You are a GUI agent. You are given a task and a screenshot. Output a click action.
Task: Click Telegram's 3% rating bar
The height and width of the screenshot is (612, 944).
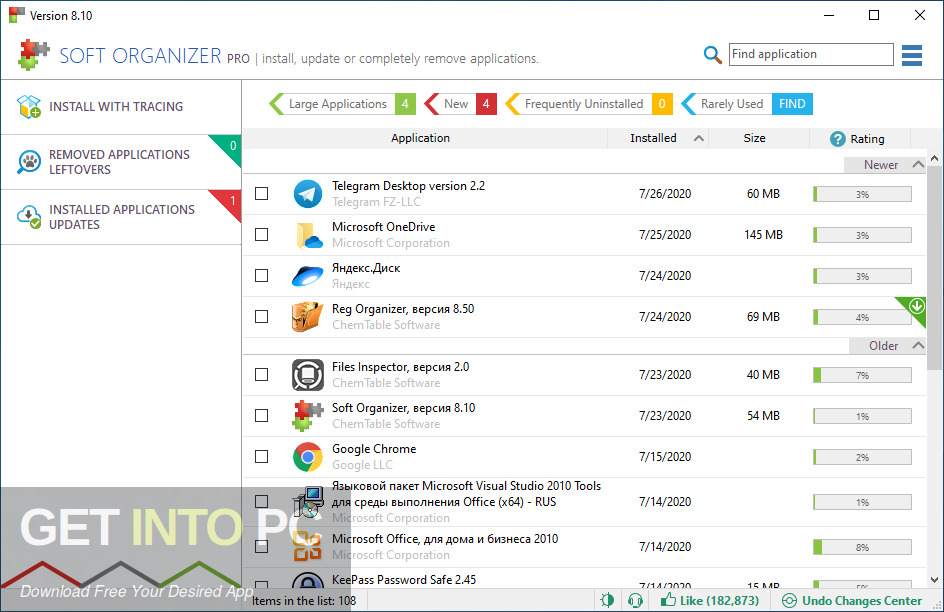coord(862,194)
